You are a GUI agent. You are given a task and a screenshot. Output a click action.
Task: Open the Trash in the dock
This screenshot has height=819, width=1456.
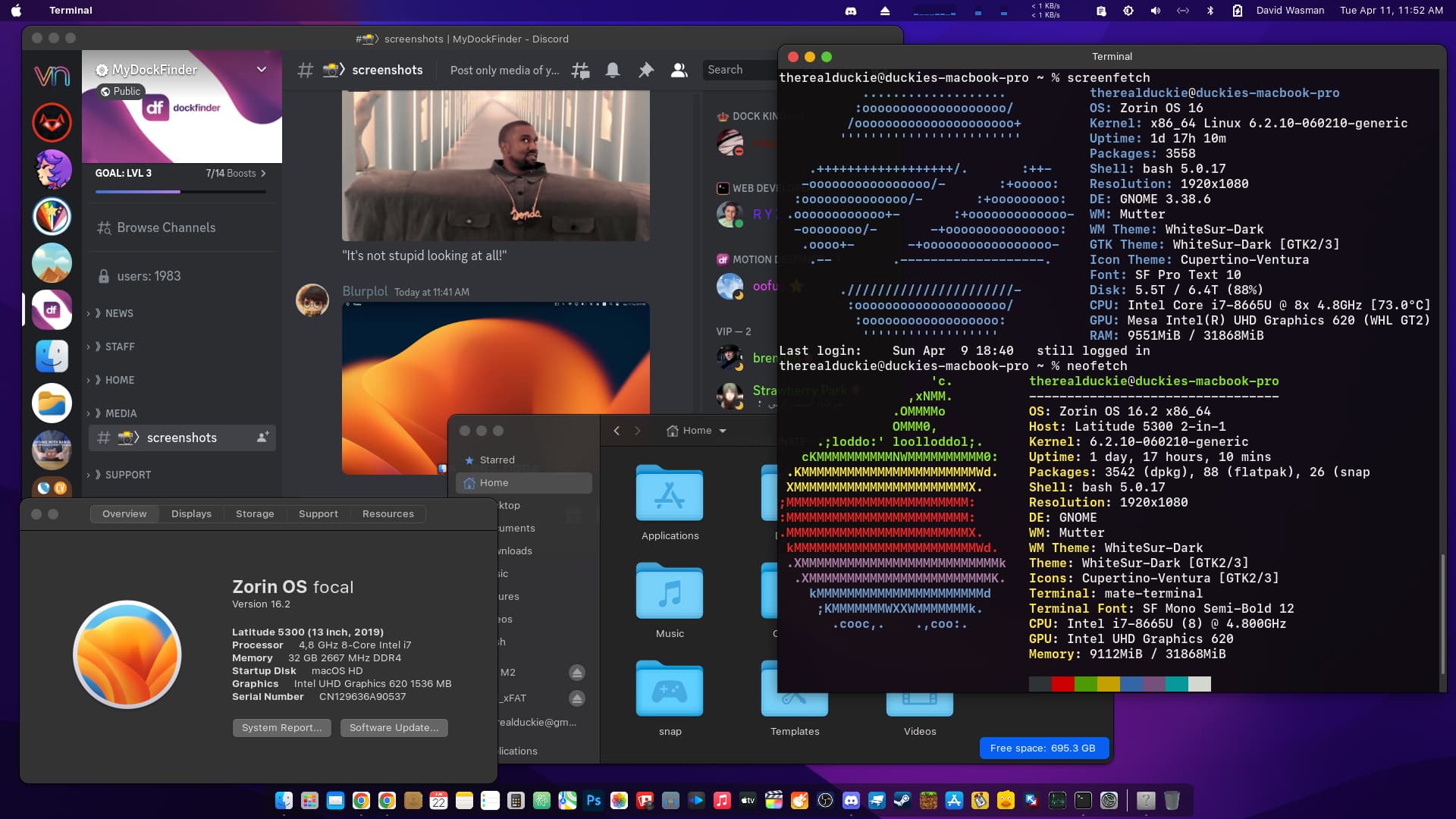click(x=1172, y=801)
